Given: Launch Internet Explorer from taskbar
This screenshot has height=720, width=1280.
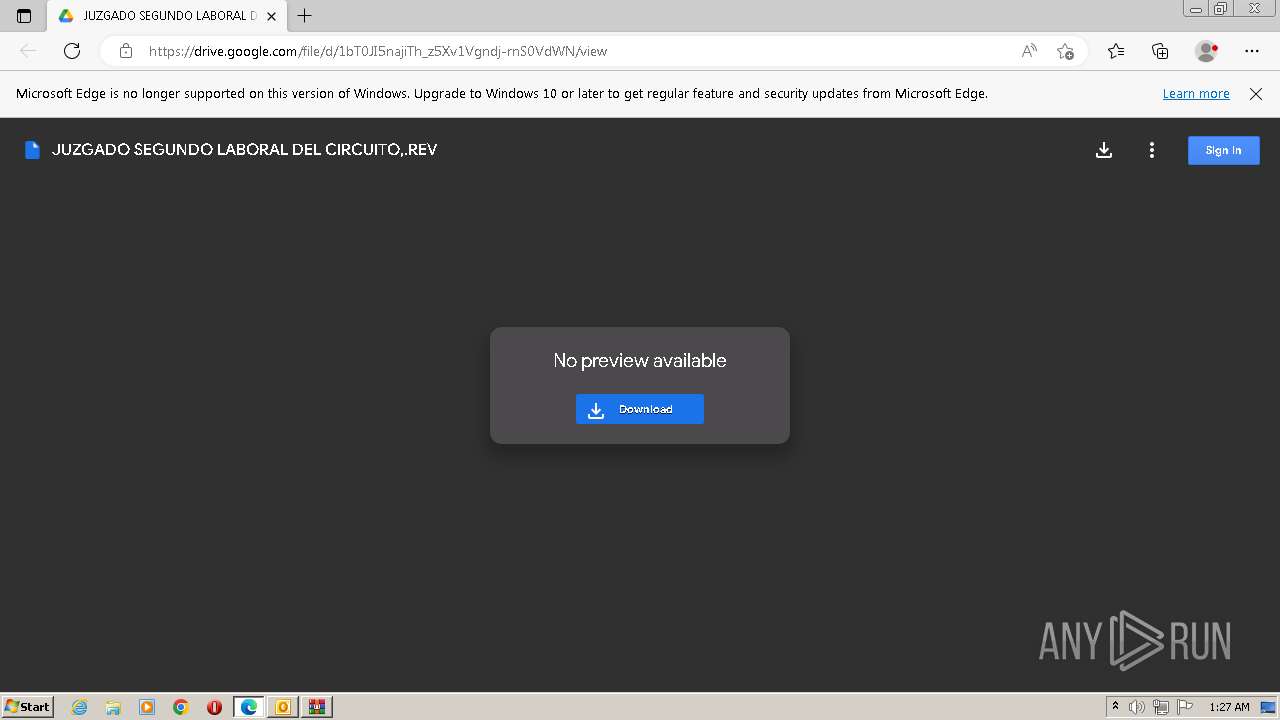Looking at the screenshot, I should tap(79, 707).
